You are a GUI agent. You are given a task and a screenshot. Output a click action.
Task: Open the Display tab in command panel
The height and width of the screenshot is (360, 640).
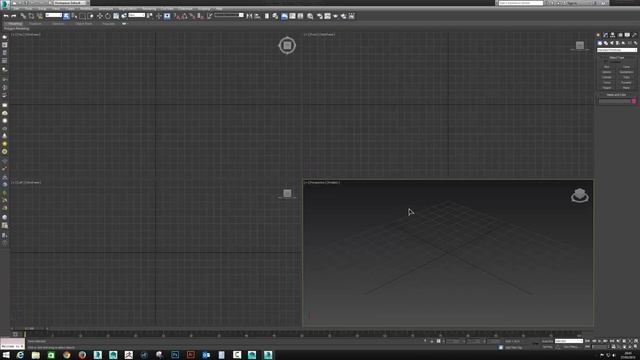pyautogui.click(x=627, y=35)
